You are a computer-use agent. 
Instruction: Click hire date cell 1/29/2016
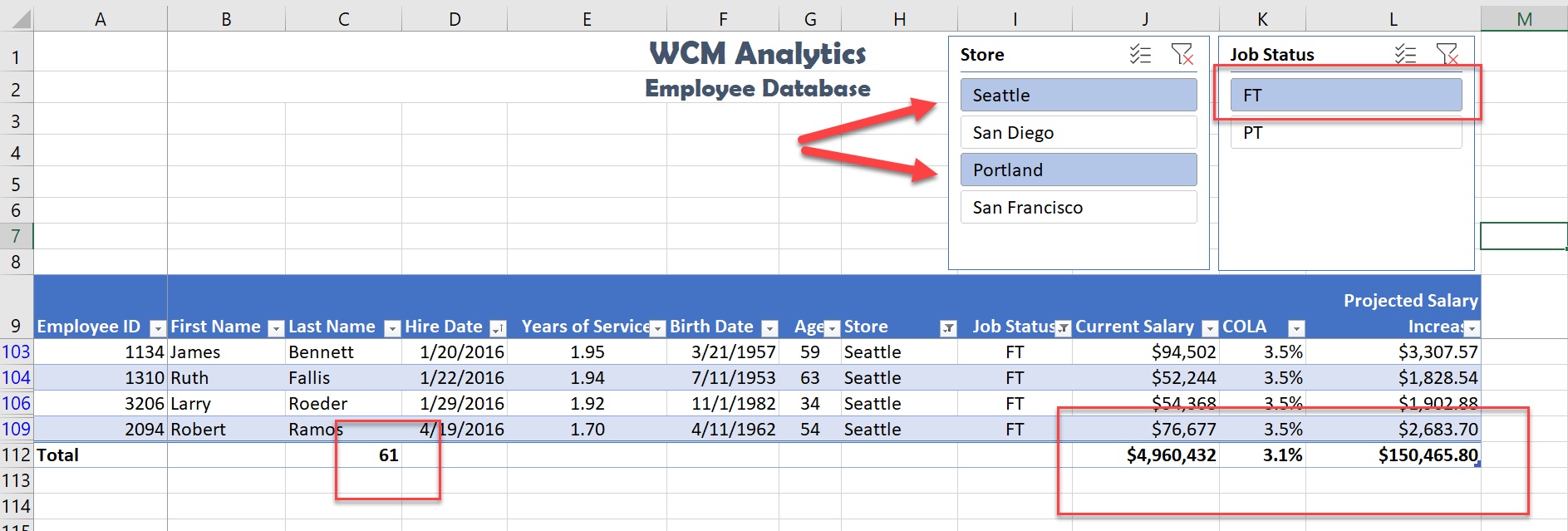pyautogui.click(x=455, y=403)
